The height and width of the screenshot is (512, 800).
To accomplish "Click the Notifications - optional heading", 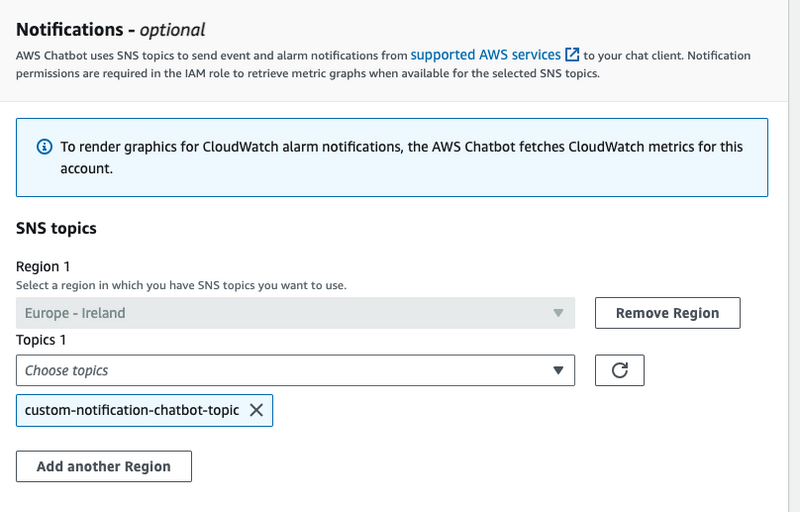I will (110, 30).
